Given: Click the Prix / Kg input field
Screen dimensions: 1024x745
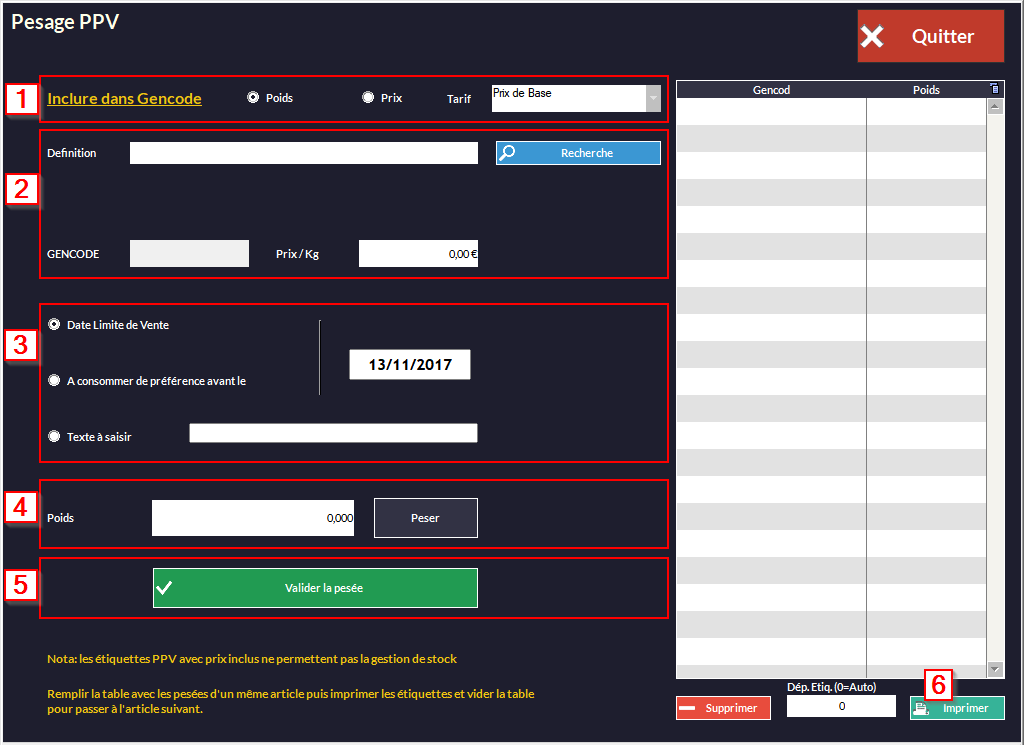Looking at the screenshot, I should [418, 254].
